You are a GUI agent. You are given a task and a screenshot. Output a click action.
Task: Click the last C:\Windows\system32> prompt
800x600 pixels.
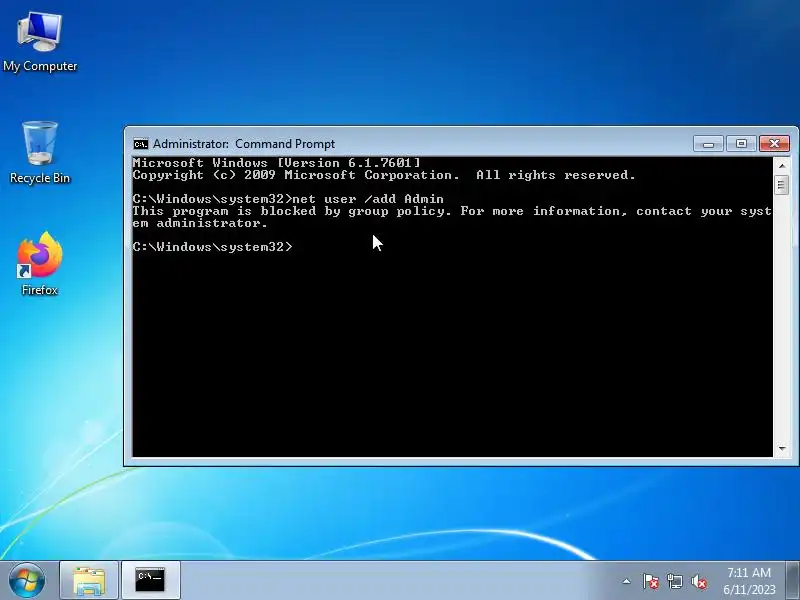pyautogui.click(x=212, y=247)
